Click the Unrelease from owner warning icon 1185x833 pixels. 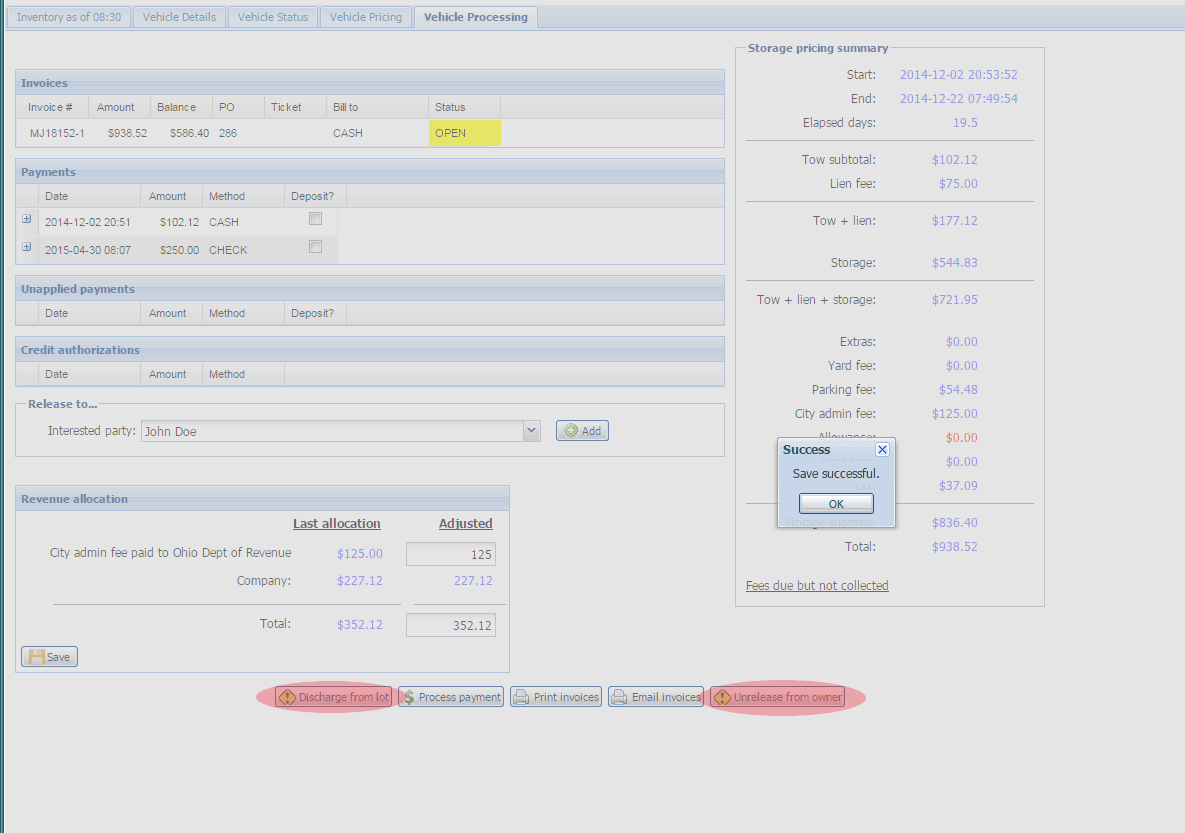(722, 697)
